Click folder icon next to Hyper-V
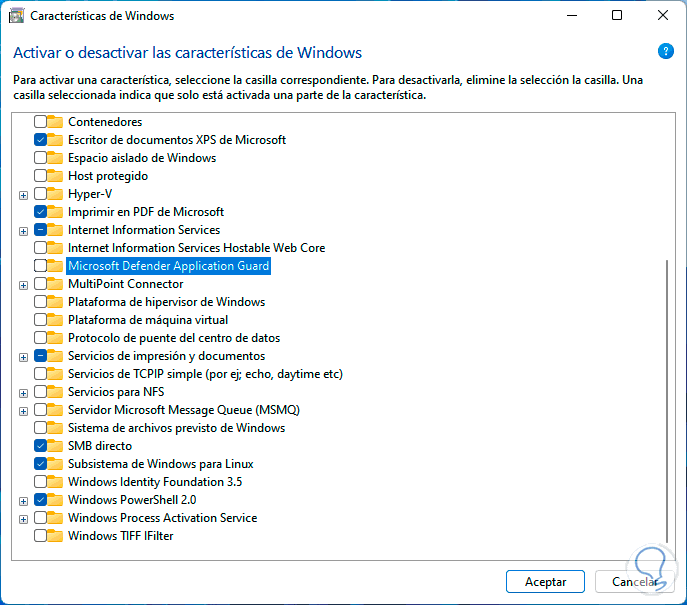Image resolution: width=687 pixels, height=605 pixels. coord(55,193)
